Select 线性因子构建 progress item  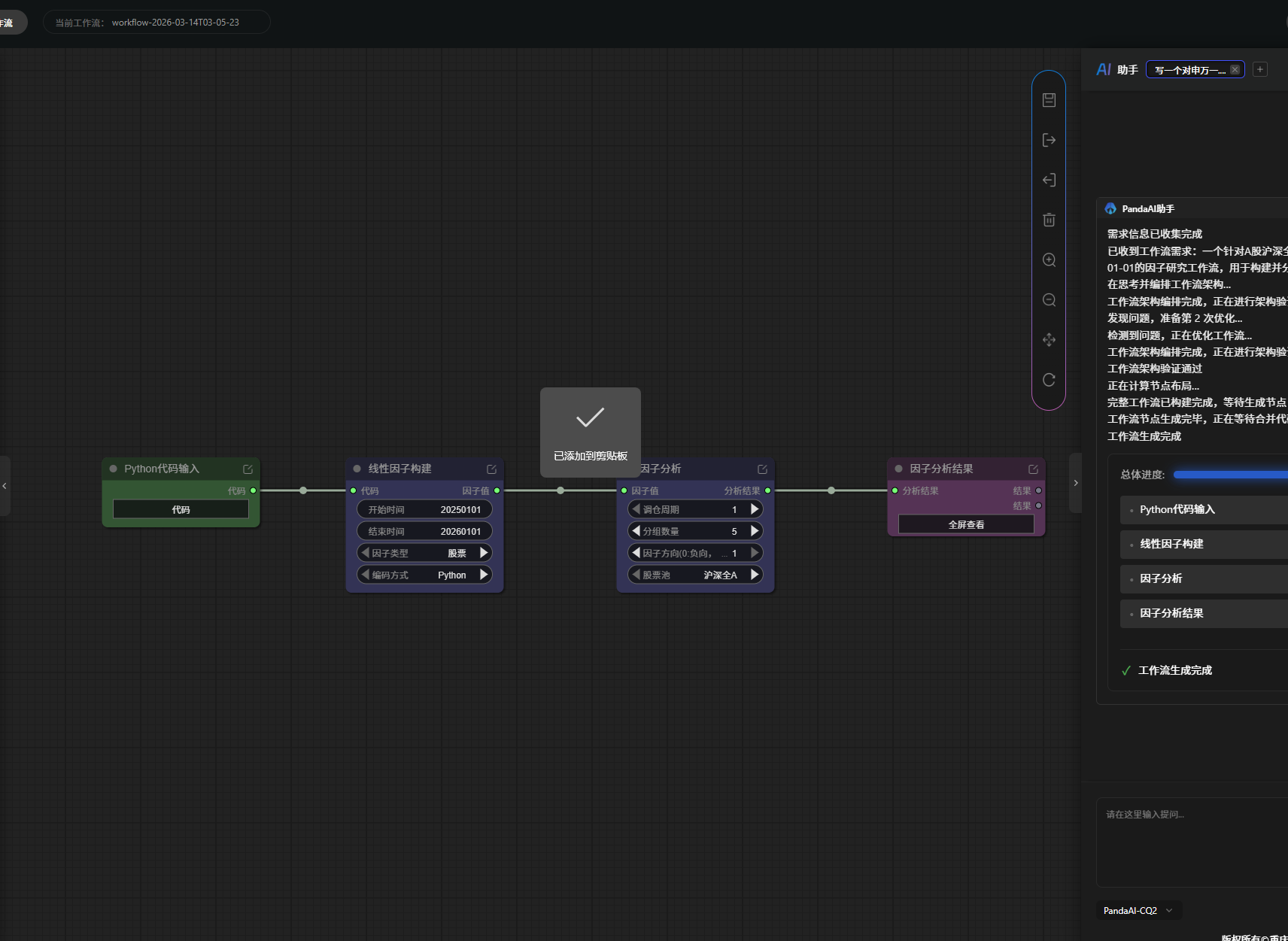pyautogui.click(x=1204, y=544)
